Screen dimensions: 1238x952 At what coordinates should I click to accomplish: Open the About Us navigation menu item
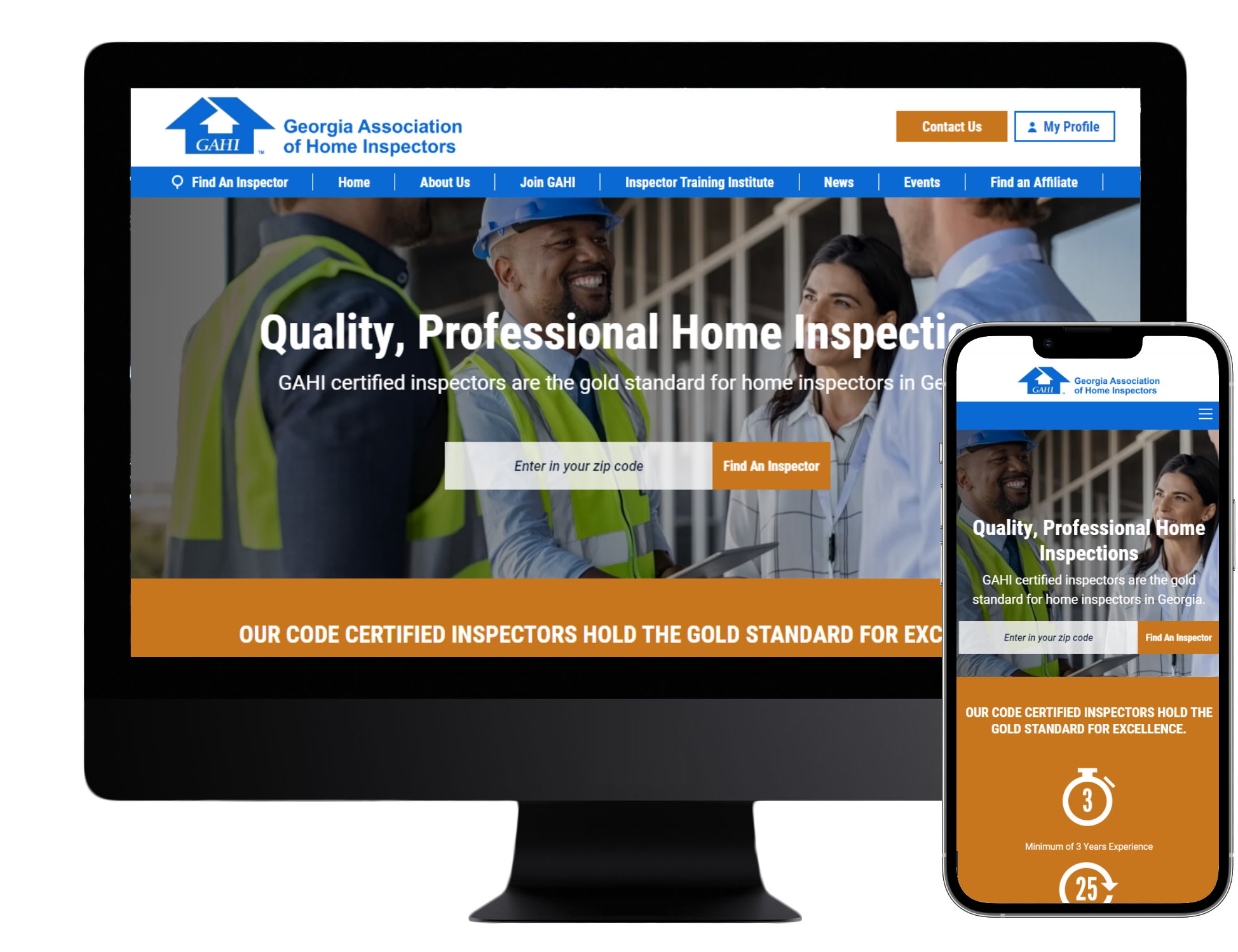click(445, 182)
